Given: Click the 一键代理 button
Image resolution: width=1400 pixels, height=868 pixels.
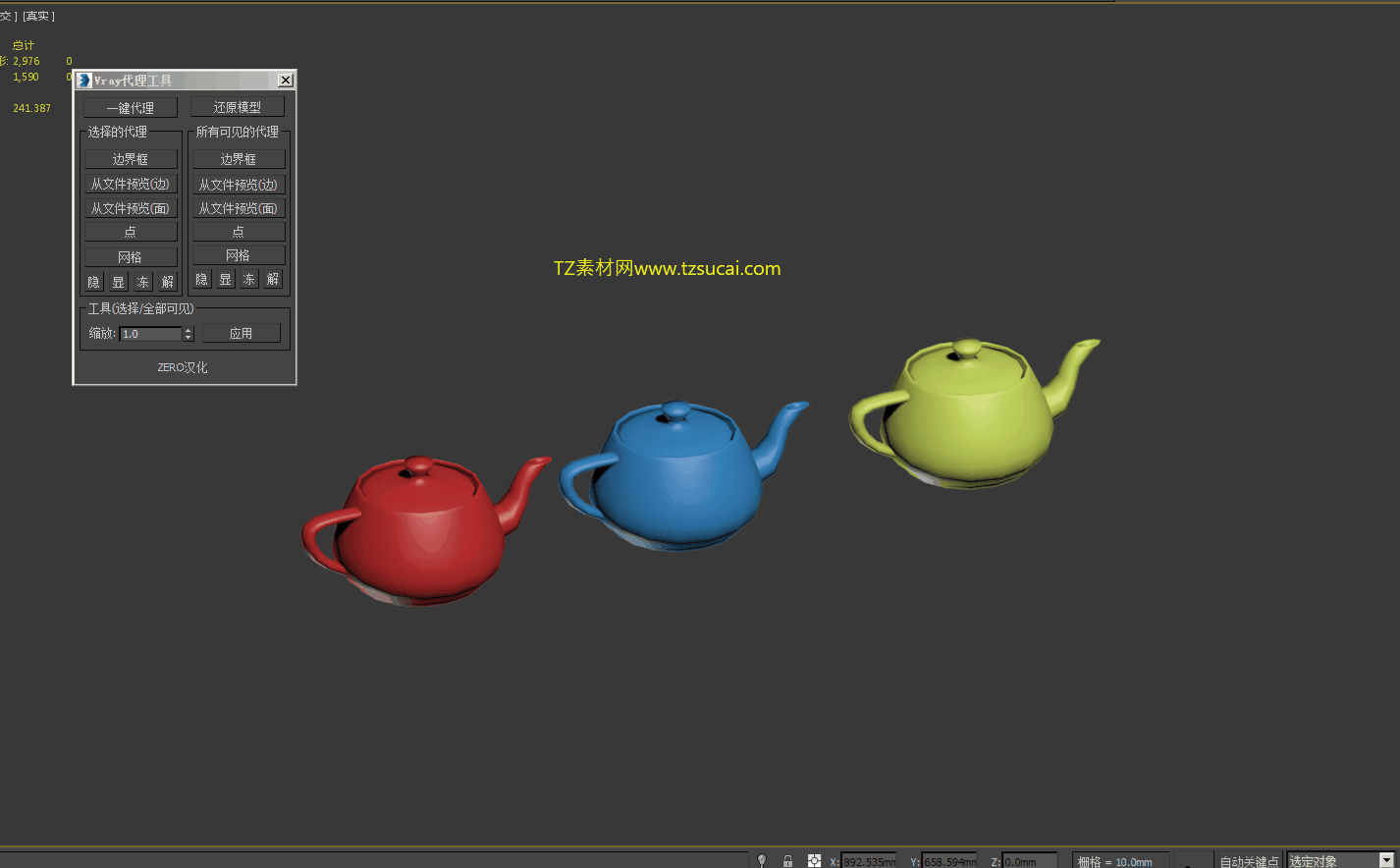Looking at the screenshot, I should click(x=131, y=108).
